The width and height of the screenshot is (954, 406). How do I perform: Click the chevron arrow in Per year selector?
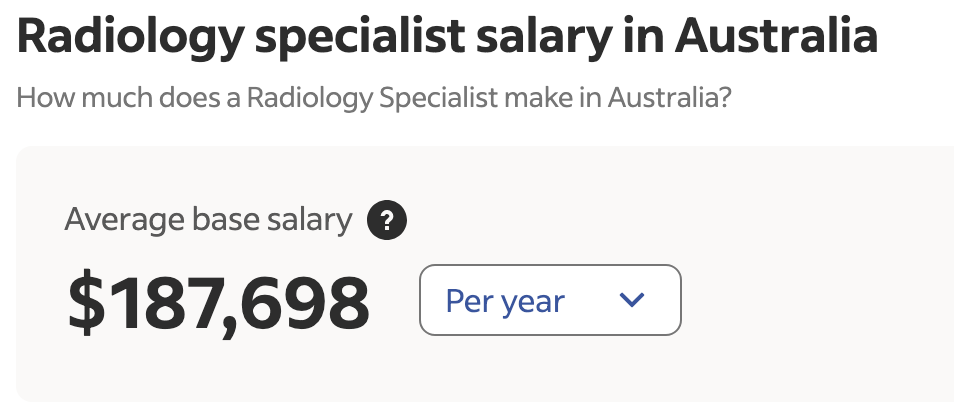click(632, 299)
